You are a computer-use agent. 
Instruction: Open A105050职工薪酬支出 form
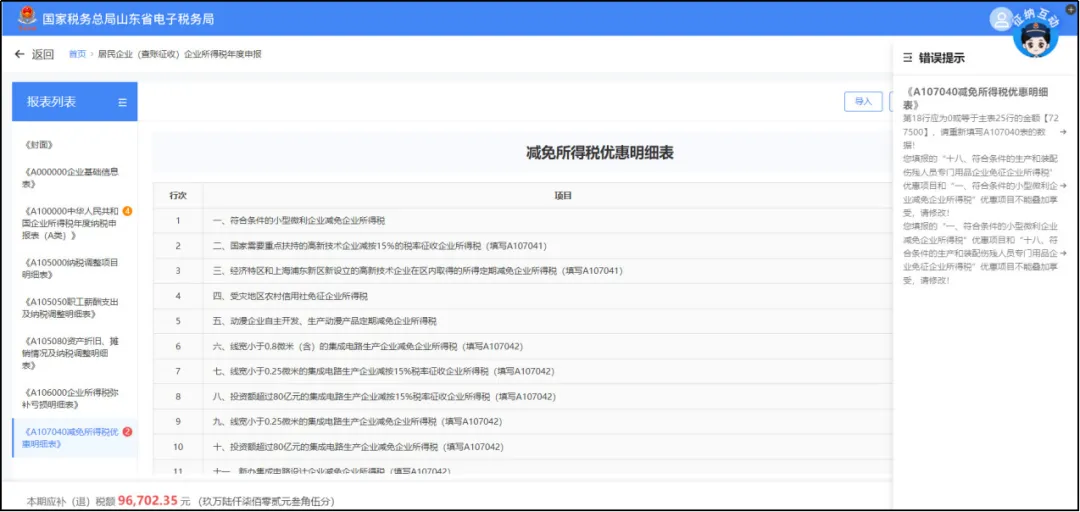tap(70, 307)
